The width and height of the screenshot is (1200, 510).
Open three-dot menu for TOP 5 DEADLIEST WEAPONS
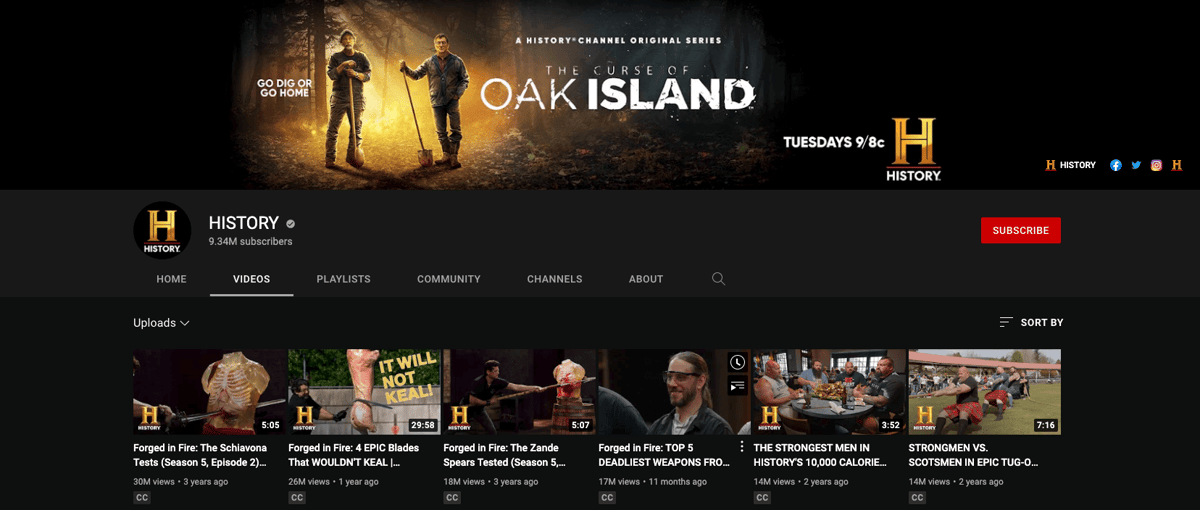pos(742,447)
